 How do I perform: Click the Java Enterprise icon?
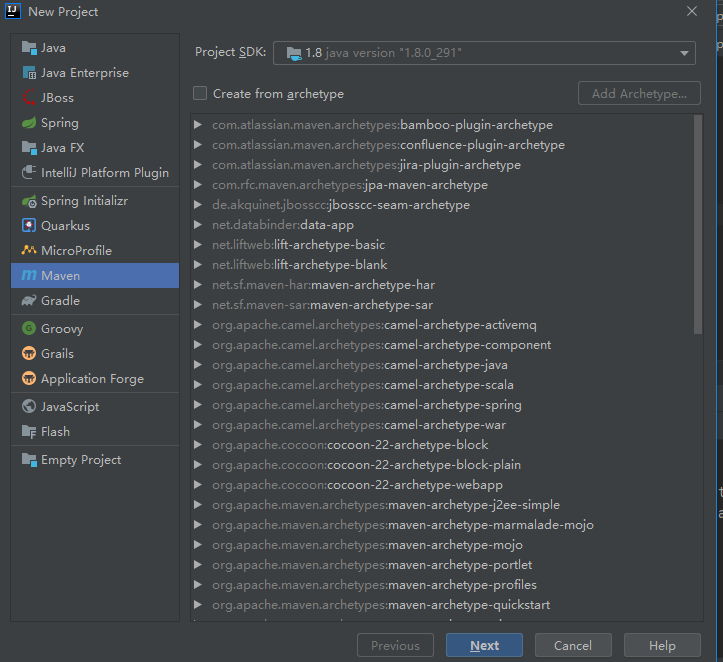pyautogui.click(x=29, y=73)
